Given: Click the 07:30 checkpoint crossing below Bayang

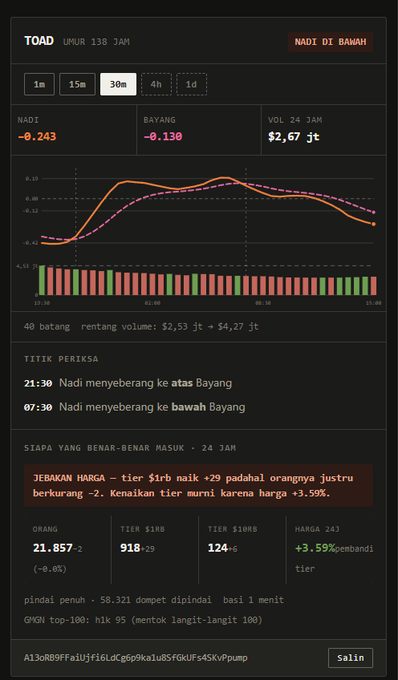Looking at the screenshot, I should (x=134, y=407).
